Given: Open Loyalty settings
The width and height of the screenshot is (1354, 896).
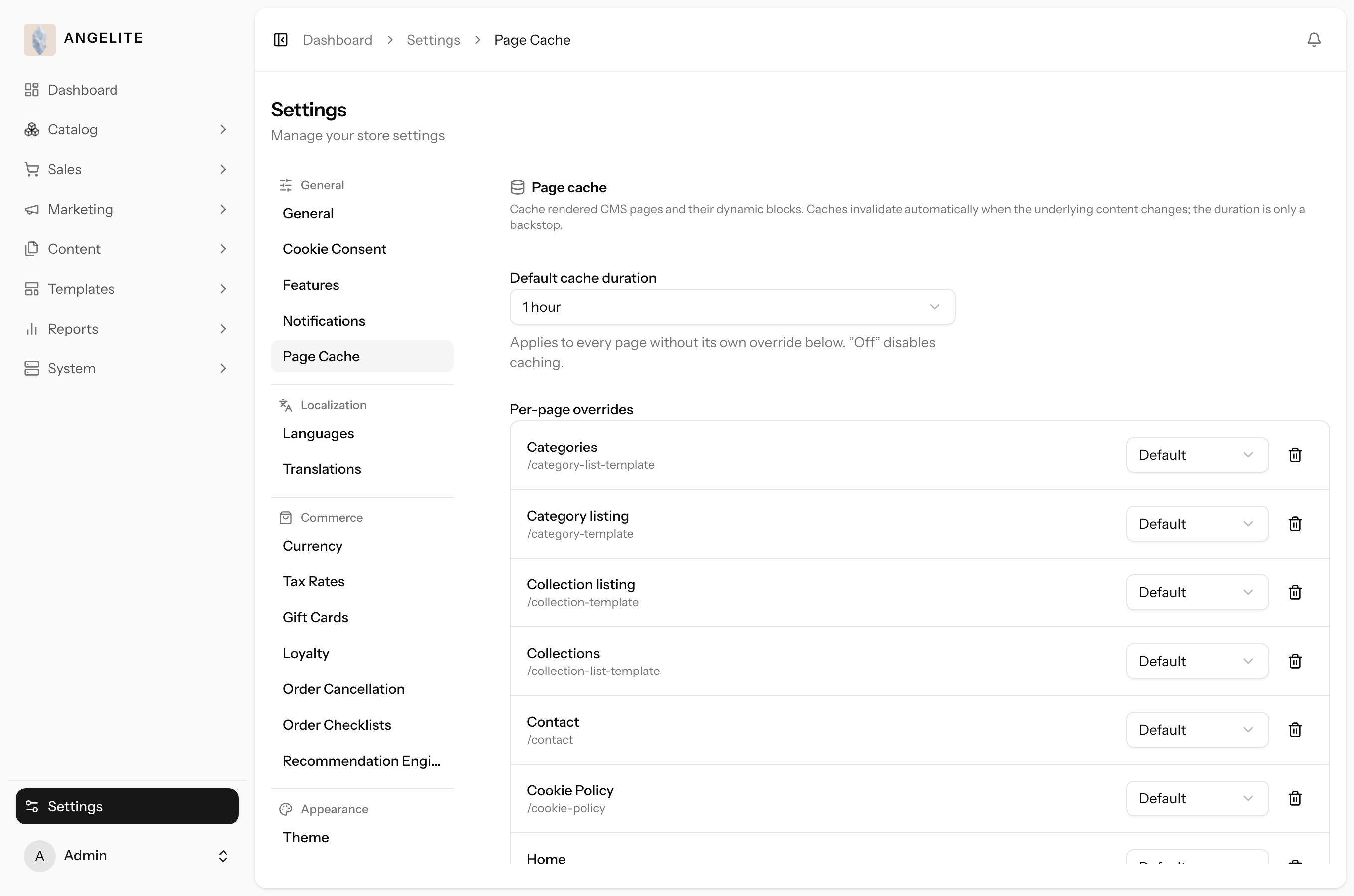Looking at the screenshot, I should (x=361, y=653).
